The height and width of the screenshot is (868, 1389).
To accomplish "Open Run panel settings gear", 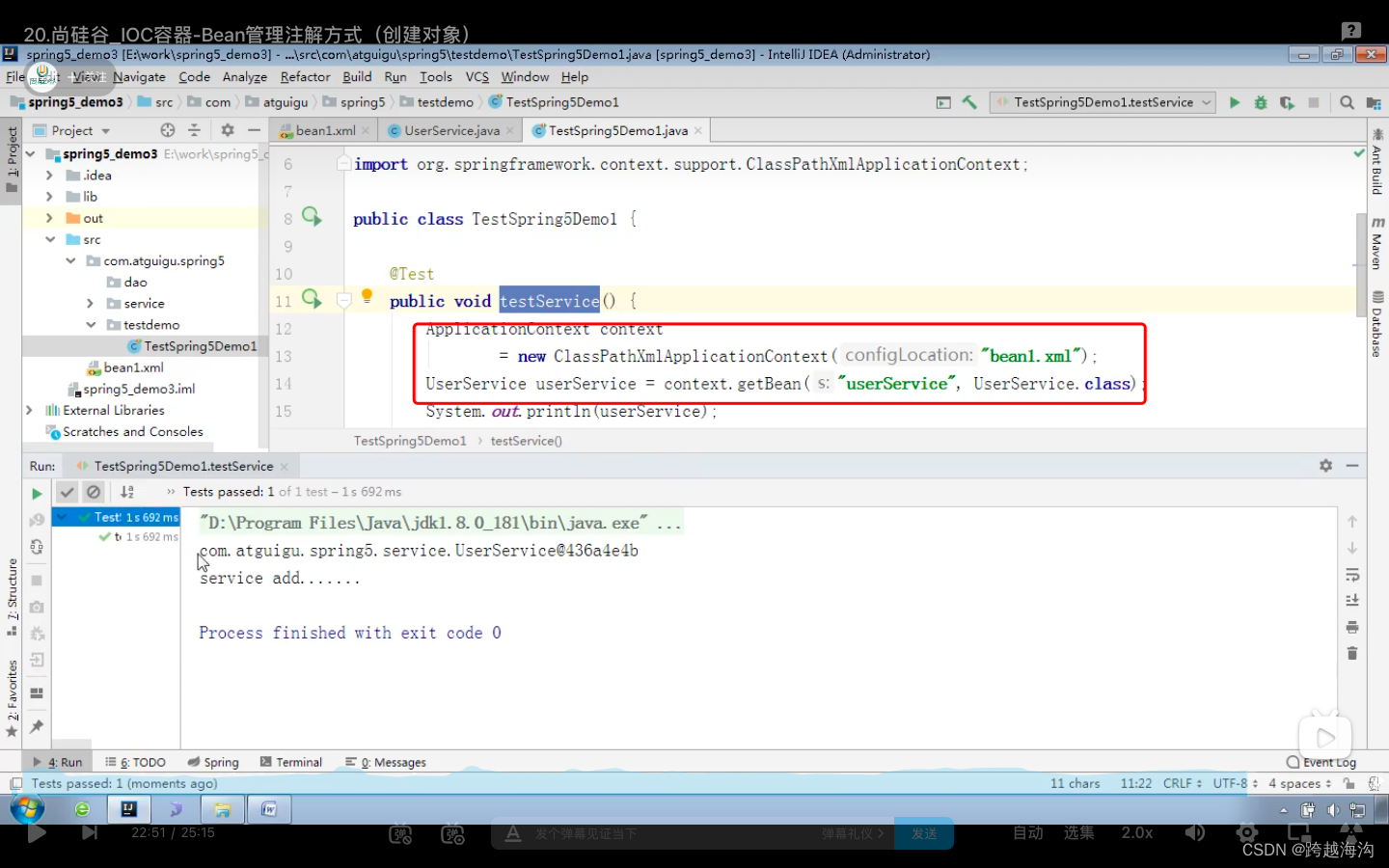I will [x=1326, y=466].
